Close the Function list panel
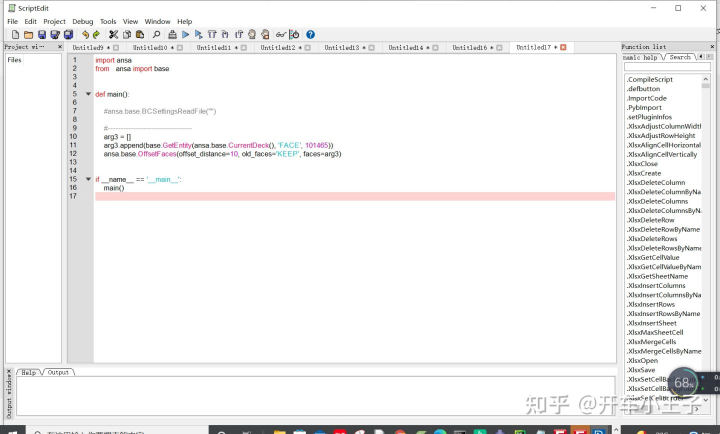720x434 pixels. [712, 47]
